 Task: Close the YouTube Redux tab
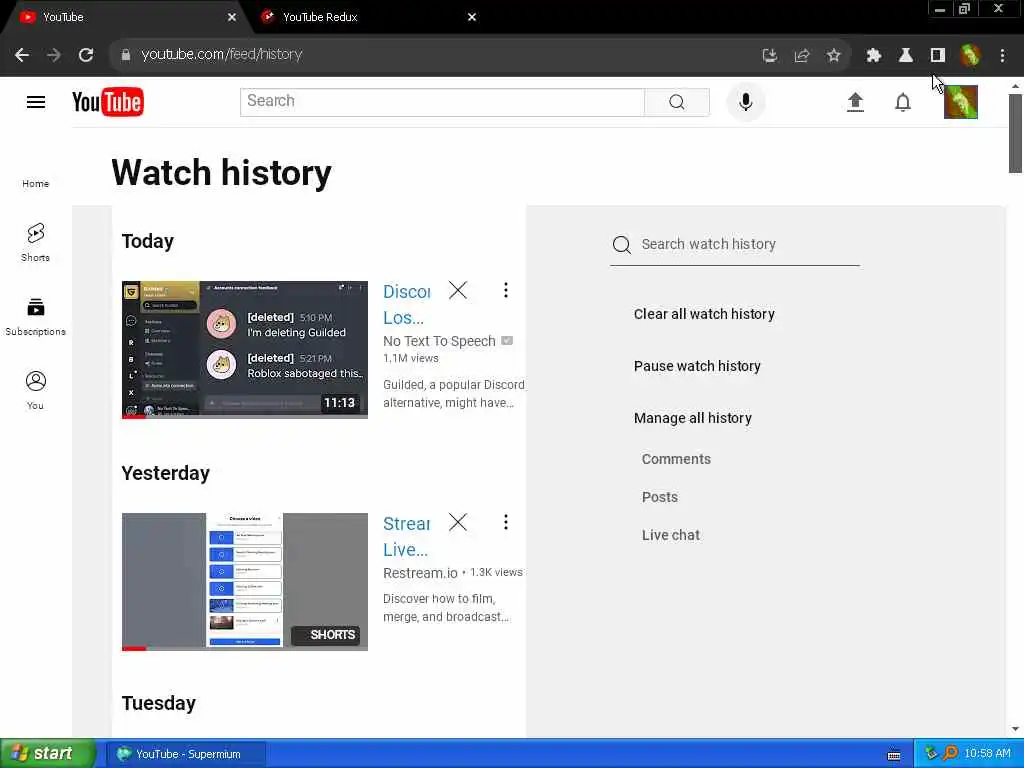[472, 17]
